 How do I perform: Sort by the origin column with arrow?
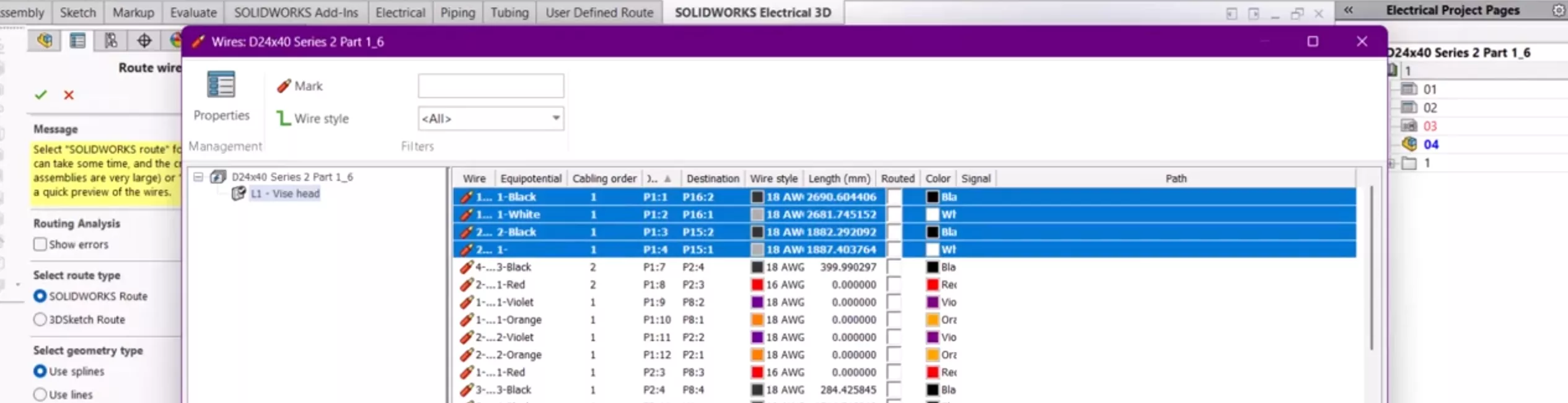(x=661, y=179)
